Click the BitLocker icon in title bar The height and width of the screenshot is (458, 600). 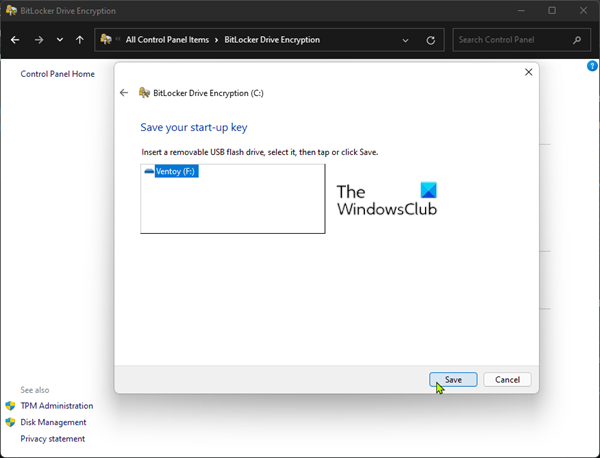(x=11, y=10)
